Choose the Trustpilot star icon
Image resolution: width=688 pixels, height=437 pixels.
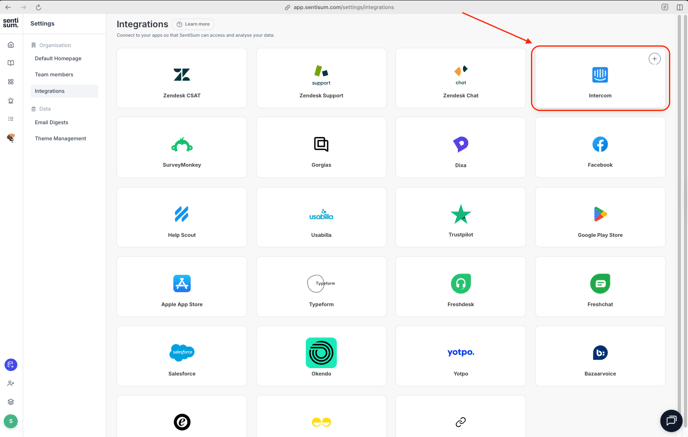[460, 214]
